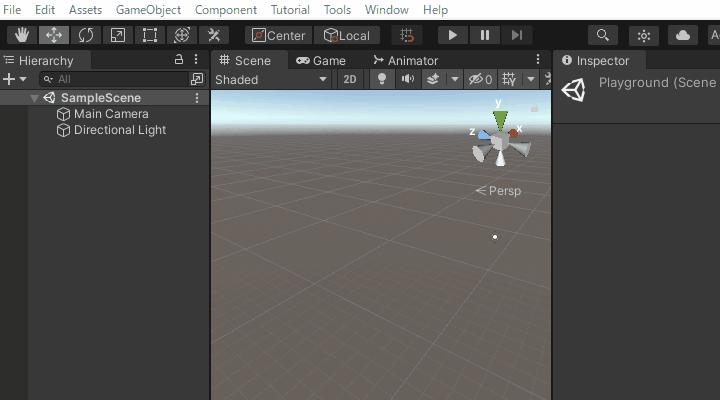The height and width of the screenshot is (400, 720).
Task: Open the Hierarchy create plus dropdown
Action: tap(14, 79)
